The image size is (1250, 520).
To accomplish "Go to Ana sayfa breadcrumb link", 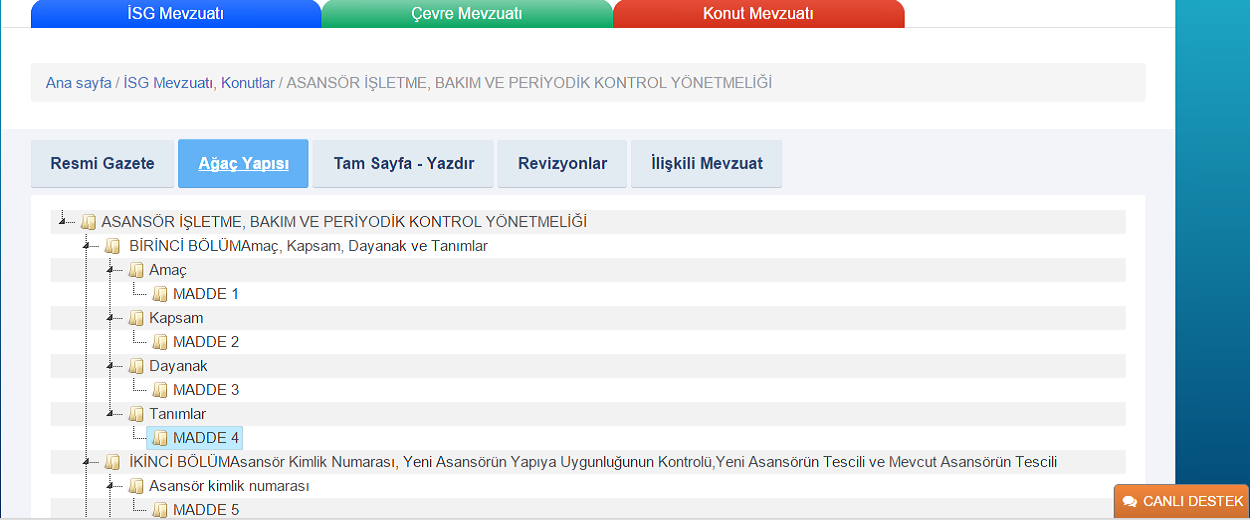I will [79, 83].
